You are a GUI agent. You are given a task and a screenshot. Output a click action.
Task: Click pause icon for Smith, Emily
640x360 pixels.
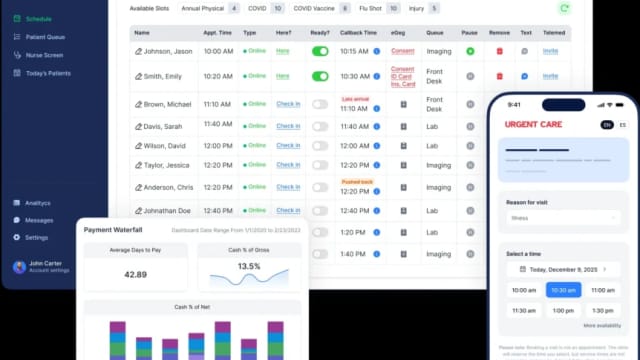pyautogui.click(x=470, y=76)
